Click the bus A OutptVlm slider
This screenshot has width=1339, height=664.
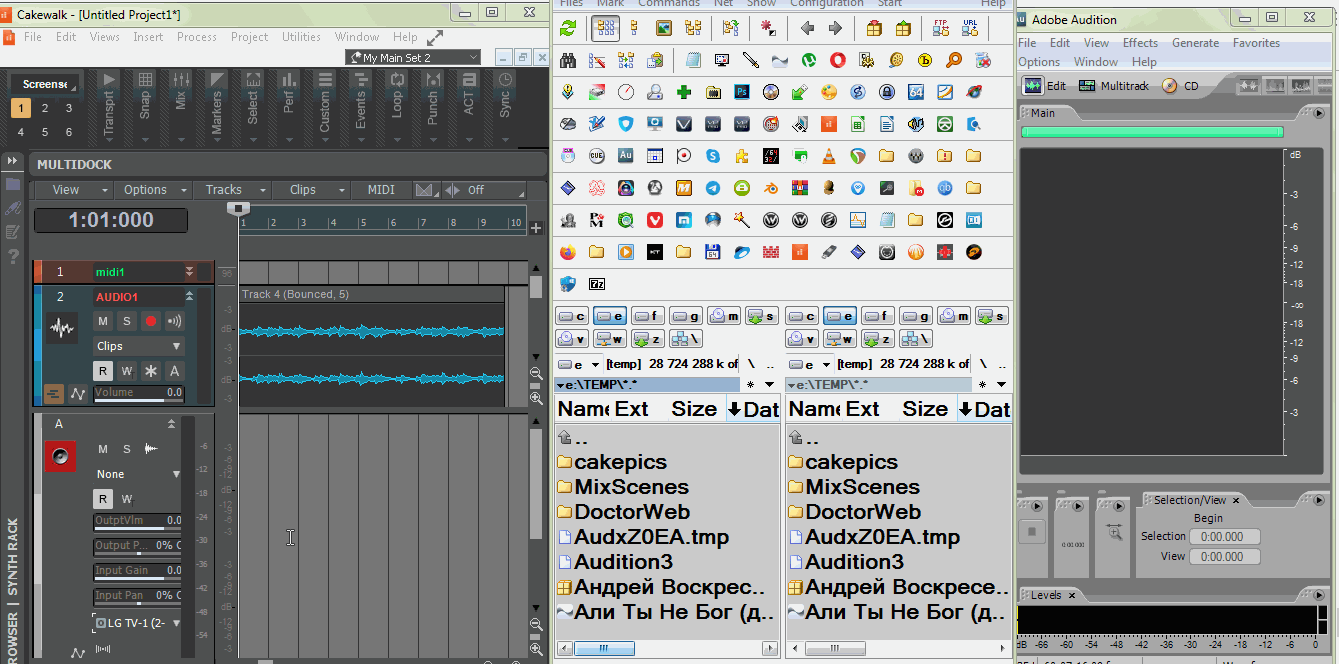pyautogui.click(x=138, y=521)
